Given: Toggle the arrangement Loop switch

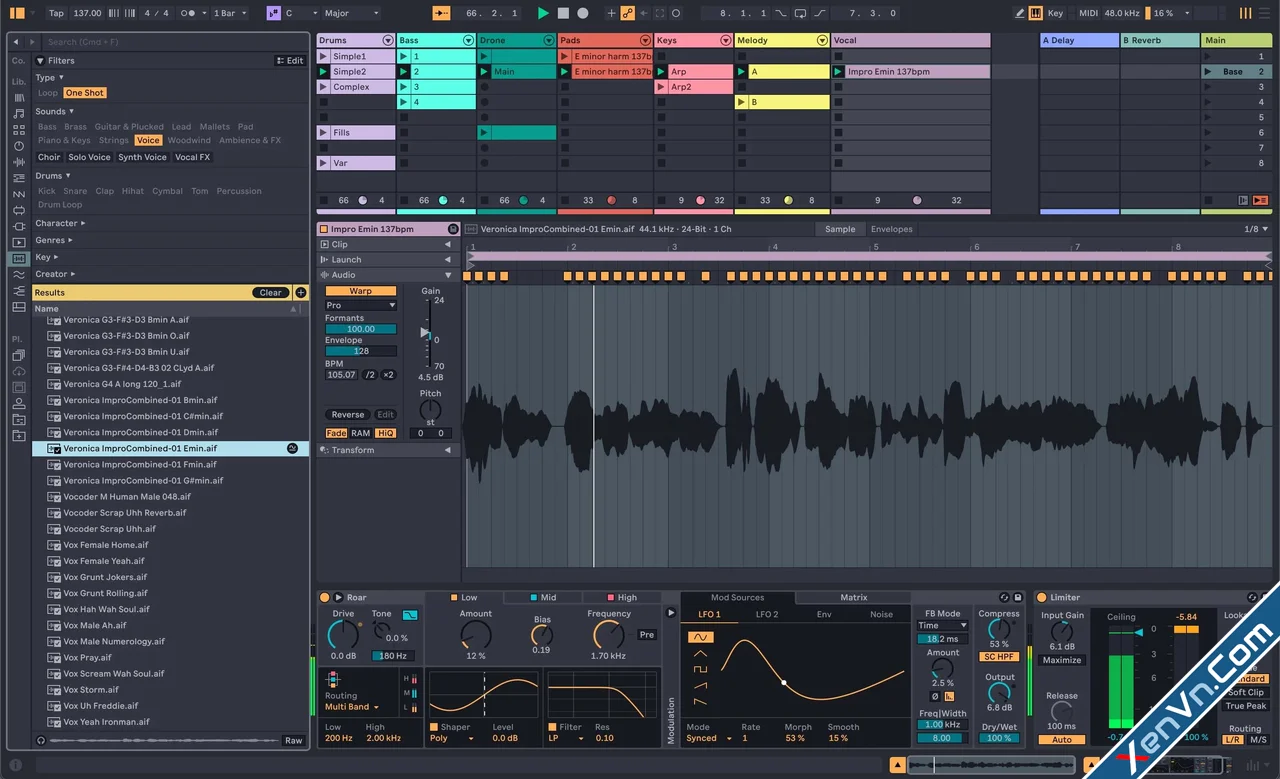Looking at the screenshot, I should [x=801, y=13].
